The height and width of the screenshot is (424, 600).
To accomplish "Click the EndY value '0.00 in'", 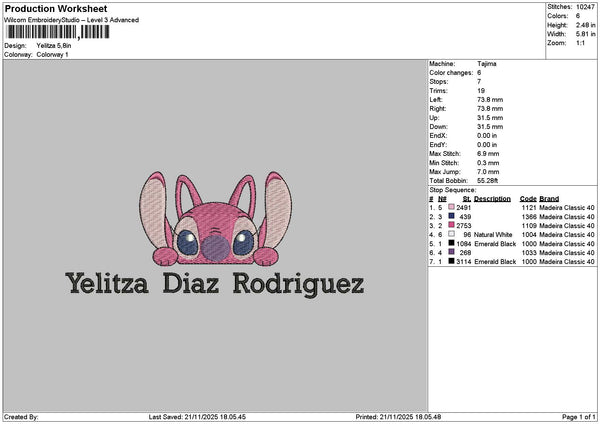I will 487,145.
